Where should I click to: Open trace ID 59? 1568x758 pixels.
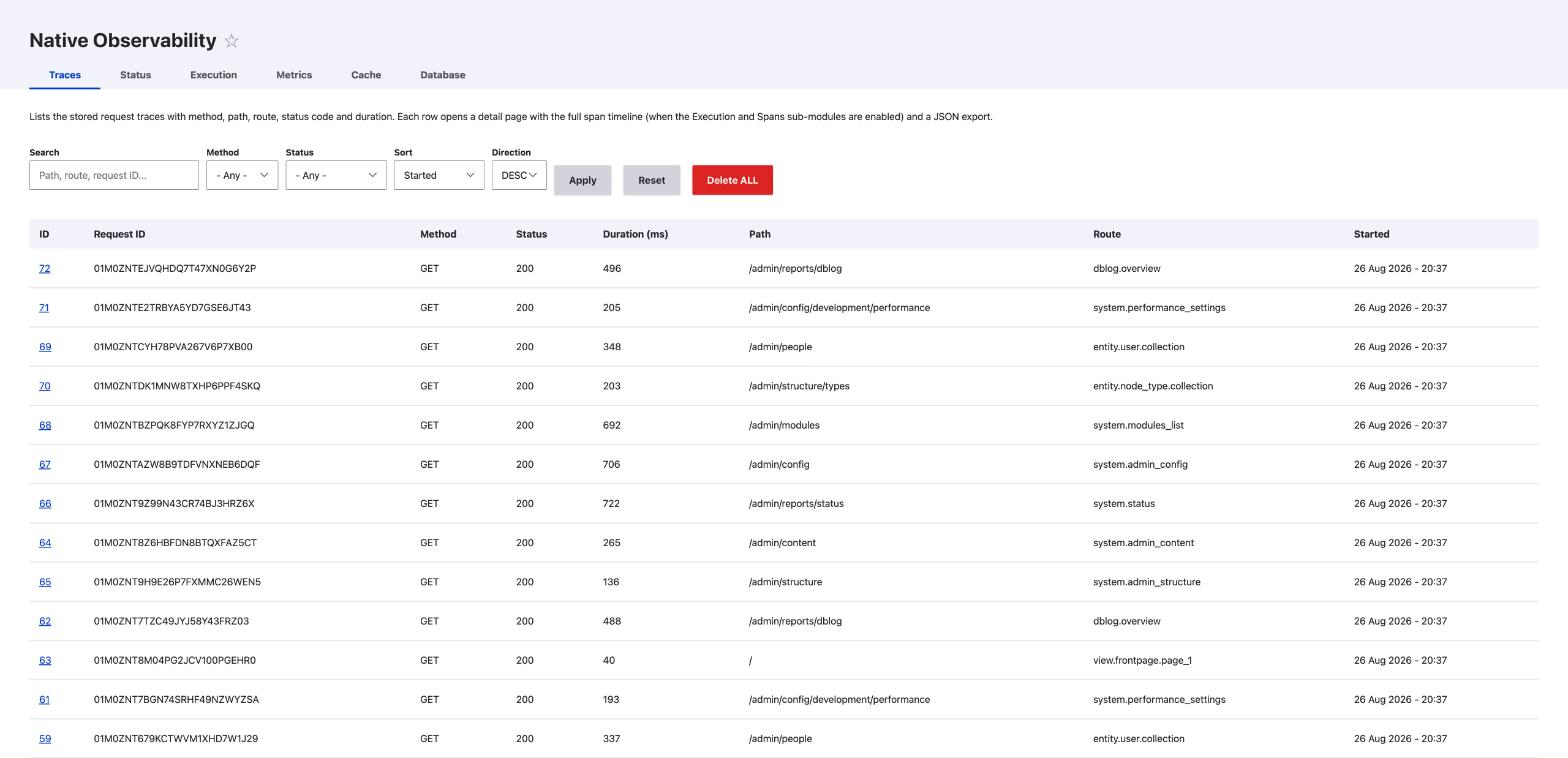(45, 739)
